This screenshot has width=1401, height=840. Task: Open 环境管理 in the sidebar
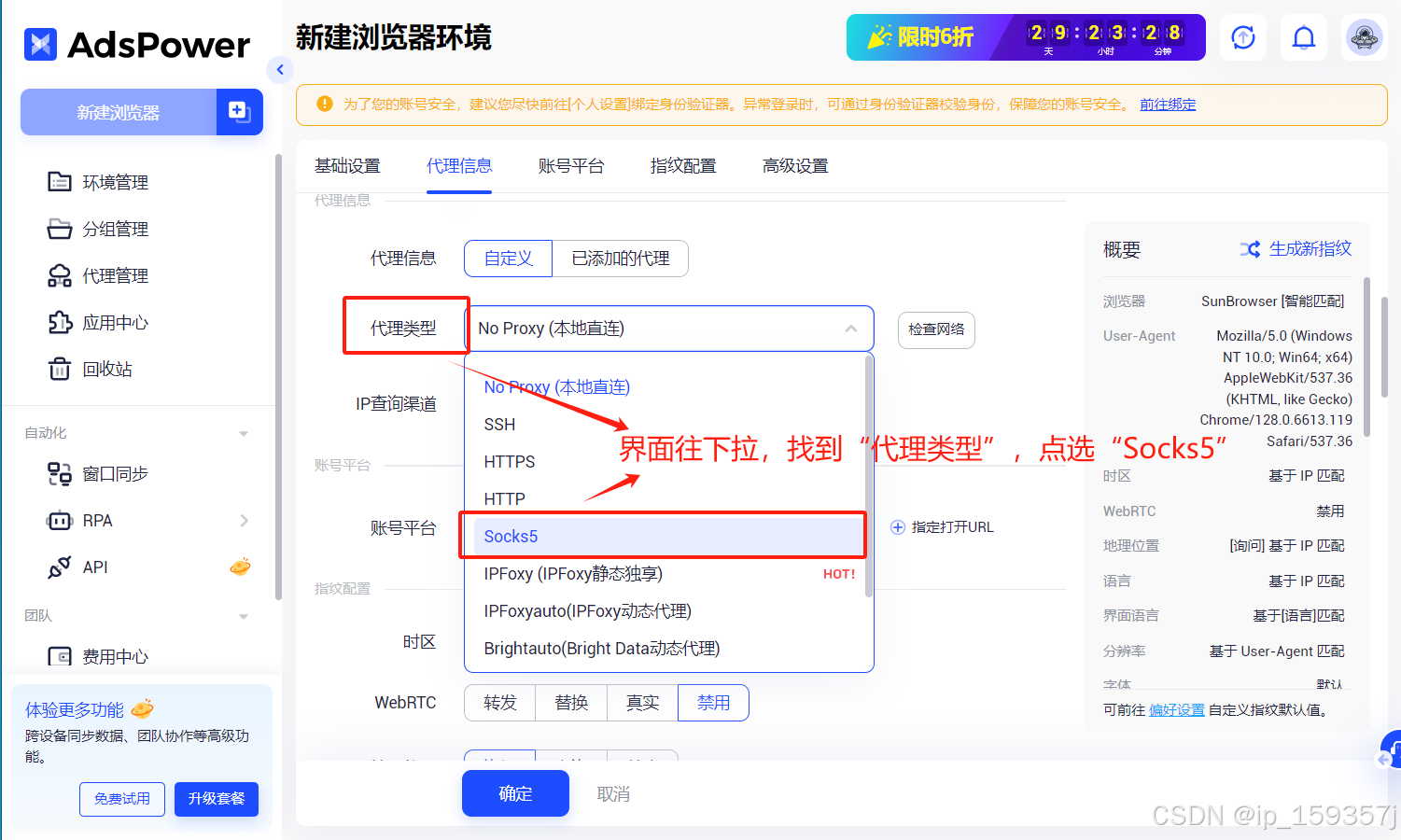point(98,182)
